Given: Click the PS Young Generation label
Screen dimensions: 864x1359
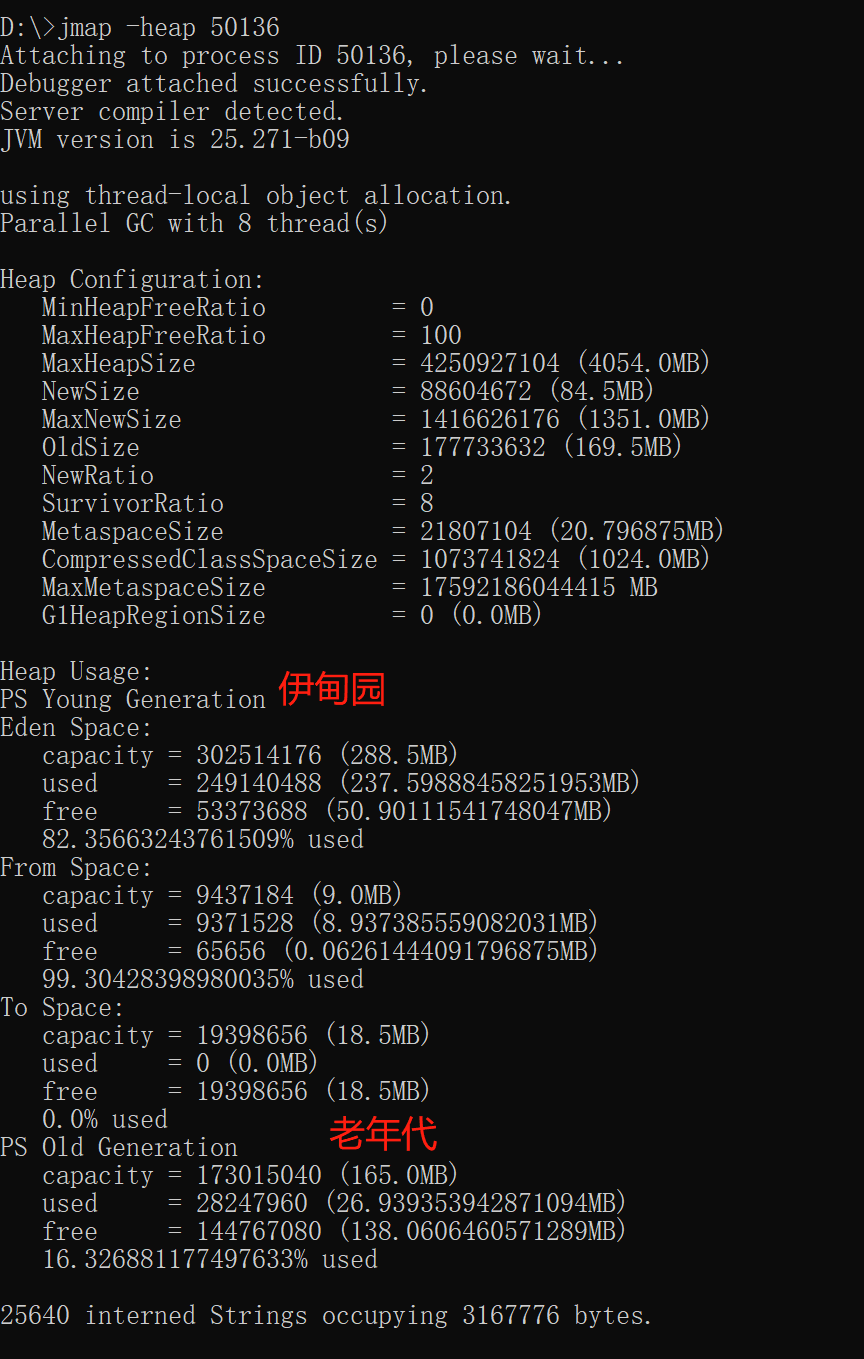Looking at the screenshot, I should [x=133, y=699].
